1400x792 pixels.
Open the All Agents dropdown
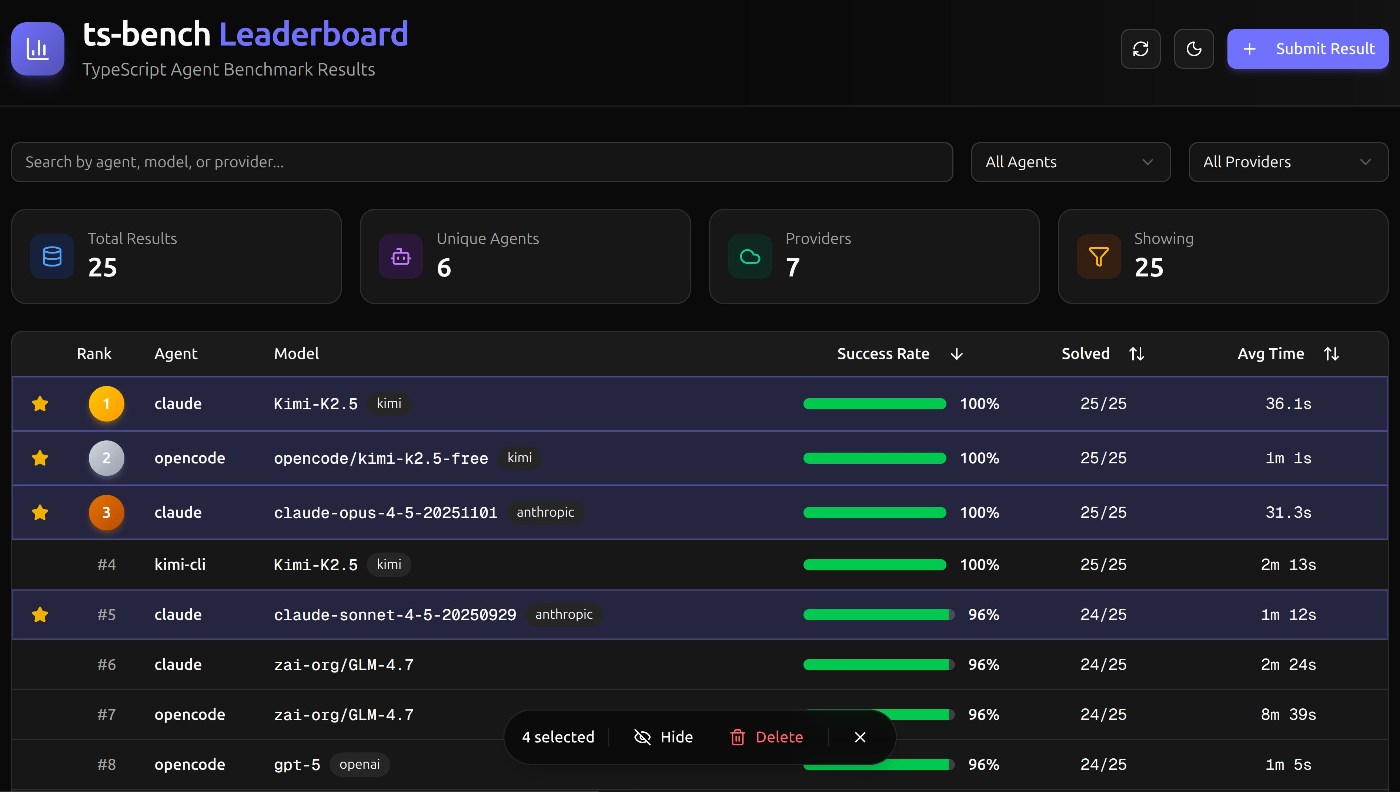[1071, 162]
